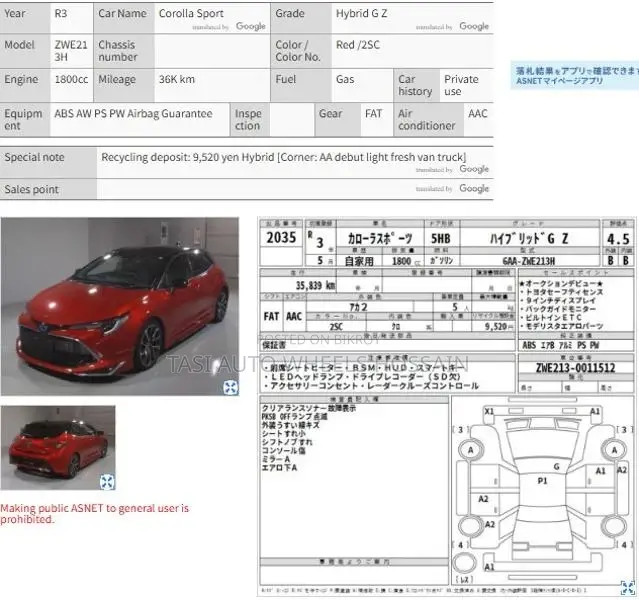
Task: Select the 'R3' year value
Action: (61, 13)
